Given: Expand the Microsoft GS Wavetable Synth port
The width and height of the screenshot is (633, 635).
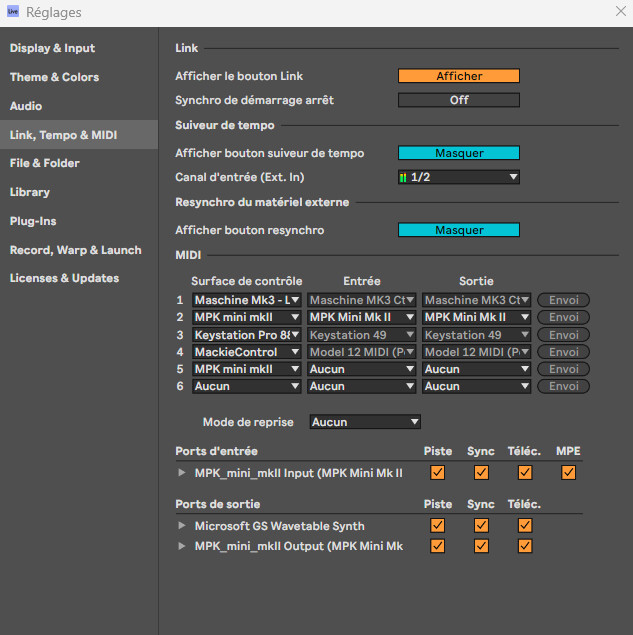Looking at the screenshot, I should (x=181, y=526).
